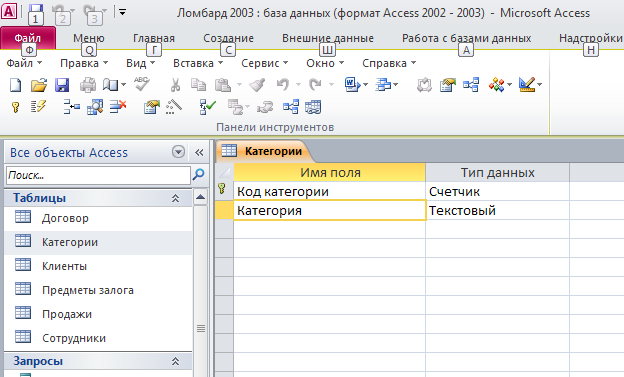Click the New blank document toolbar icon

[16, 85]
